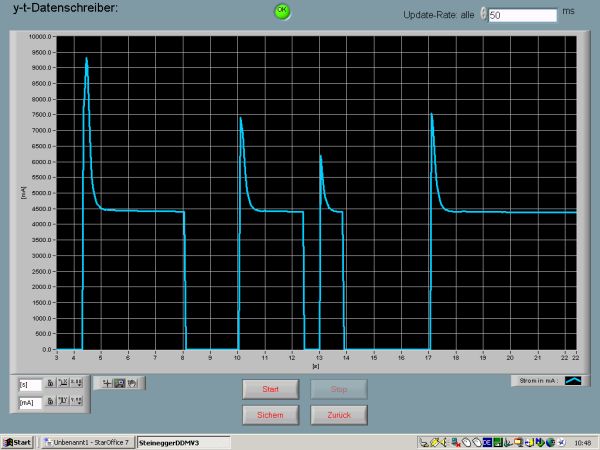Image resolution: width=600 pixels, height=450 pixels.
Task: Click the 10000.0 Y-axis maximum label
Action: pos(40,37)
